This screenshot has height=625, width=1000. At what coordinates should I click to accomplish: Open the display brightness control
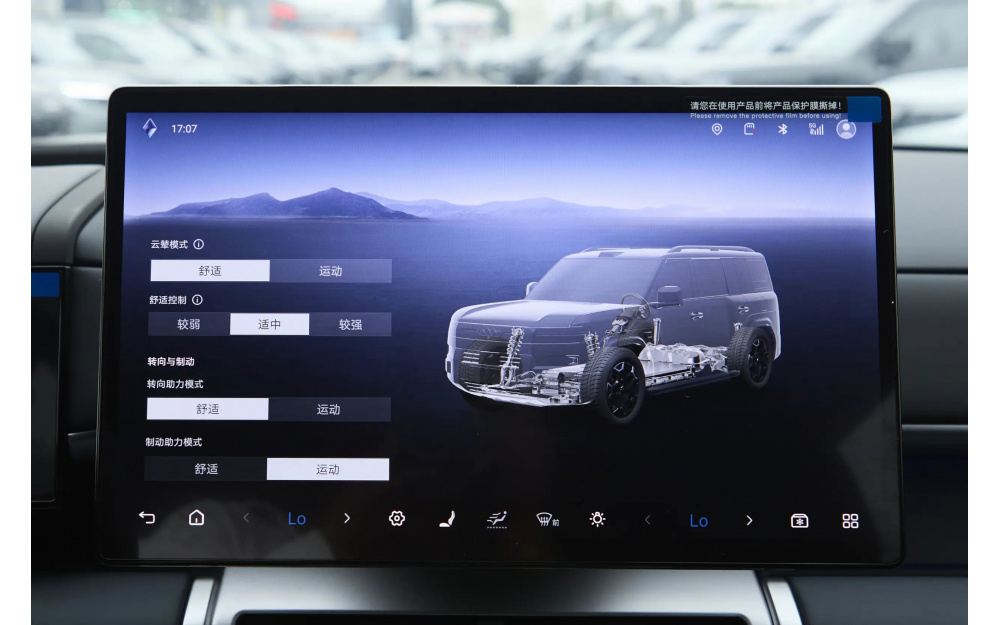[x=597, y=518]
